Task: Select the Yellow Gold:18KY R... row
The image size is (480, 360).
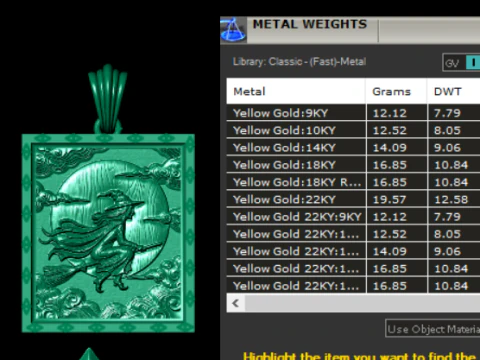Action: [x=353, y=182]
